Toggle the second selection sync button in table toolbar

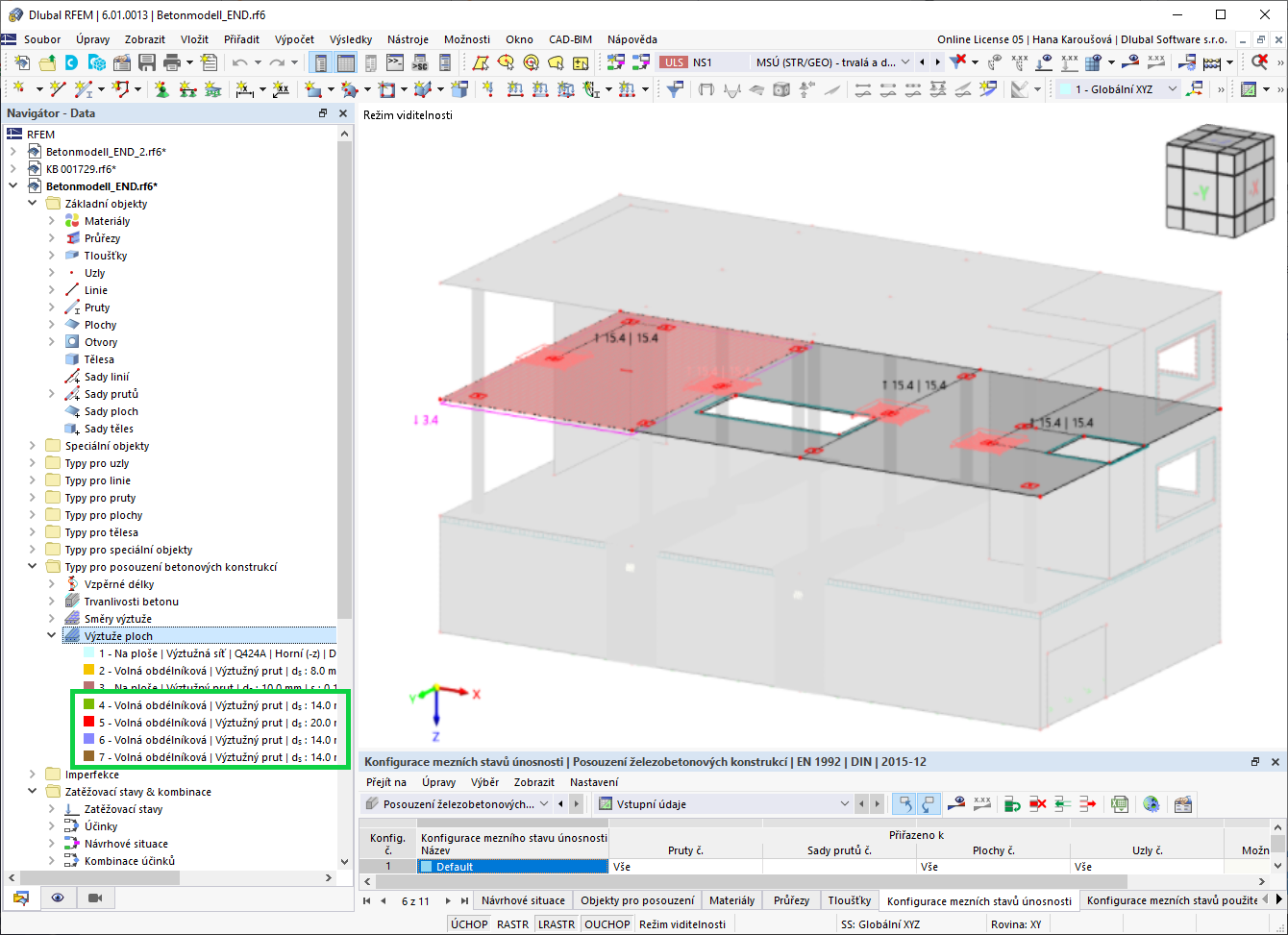coord(928,803)
